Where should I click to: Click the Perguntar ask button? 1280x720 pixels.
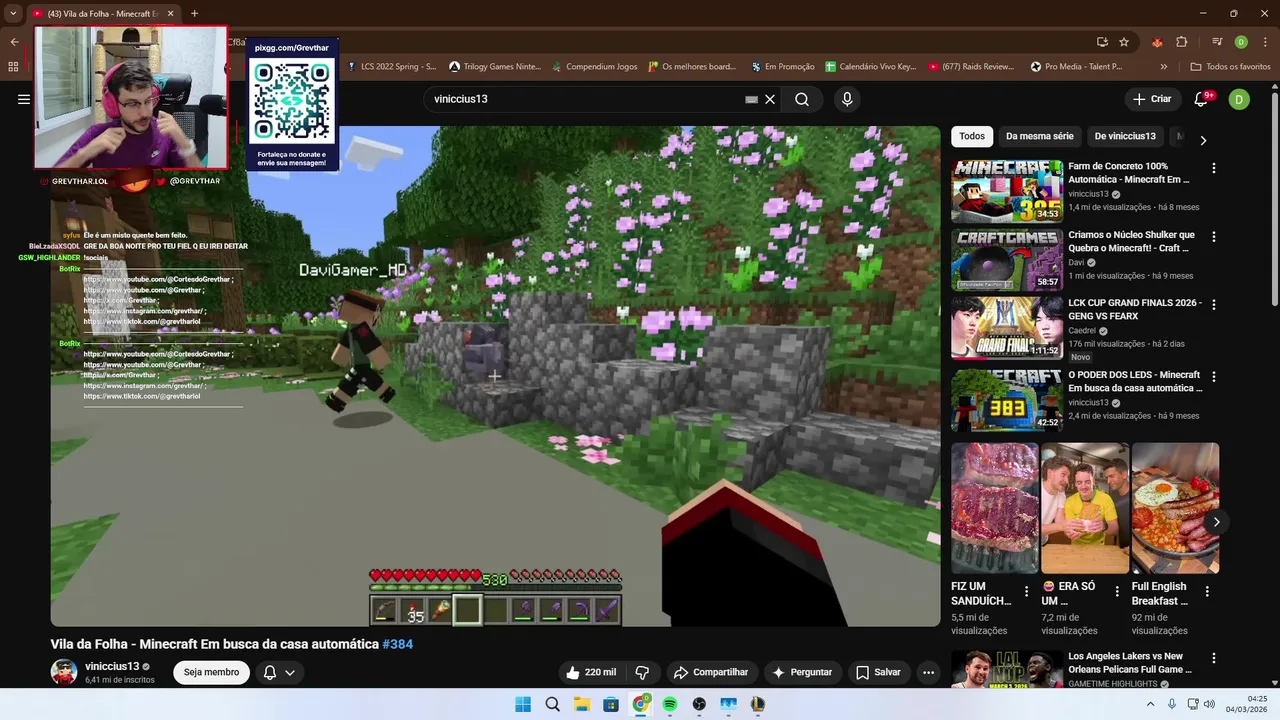pos(802,672)
